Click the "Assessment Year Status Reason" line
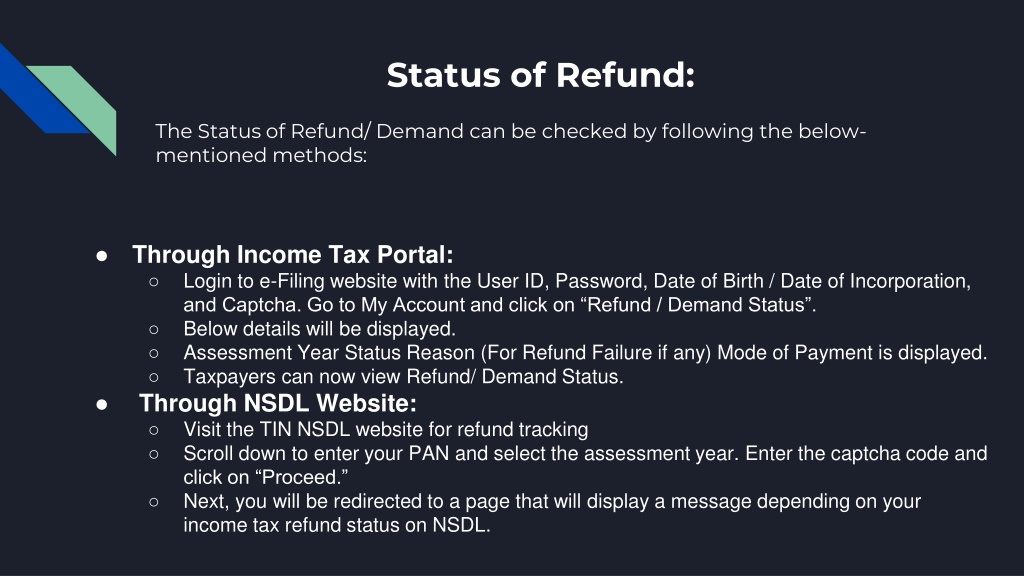 [x=585, y=352]
